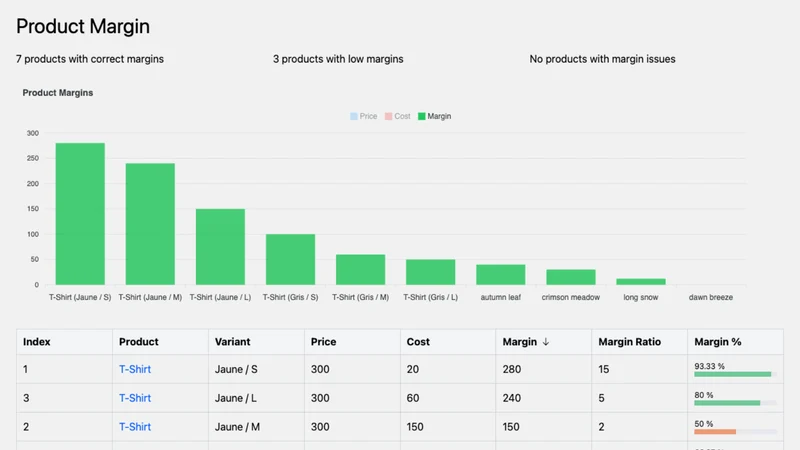The image size is (800, 450).
Task: Click '7 products with correct margins' summary
Action: [90, 59]
